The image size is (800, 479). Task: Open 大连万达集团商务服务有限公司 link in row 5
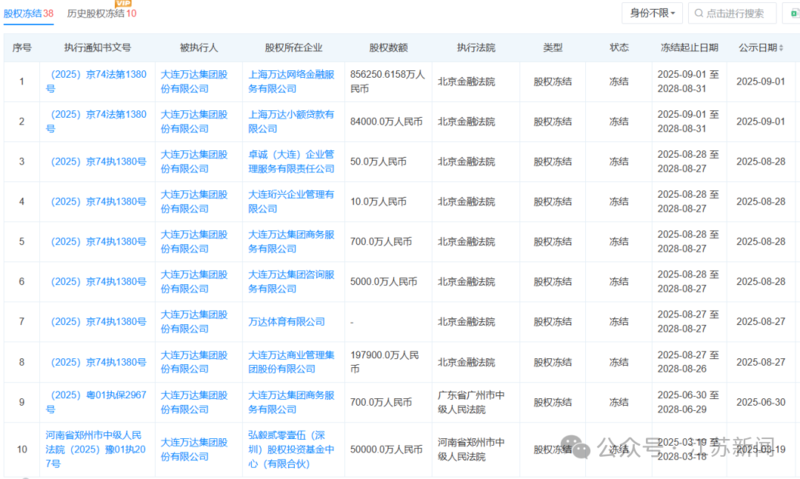[291, 242]
